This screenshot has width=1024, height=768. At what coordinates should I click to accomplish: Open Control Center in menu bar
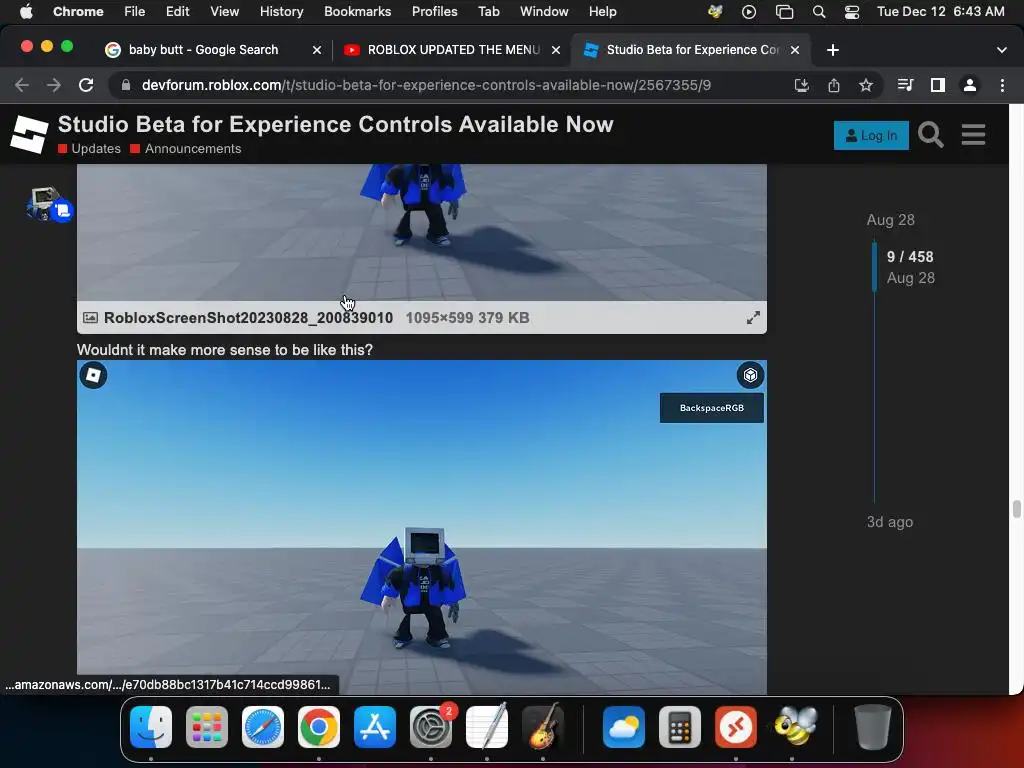(x=852, y=12)
